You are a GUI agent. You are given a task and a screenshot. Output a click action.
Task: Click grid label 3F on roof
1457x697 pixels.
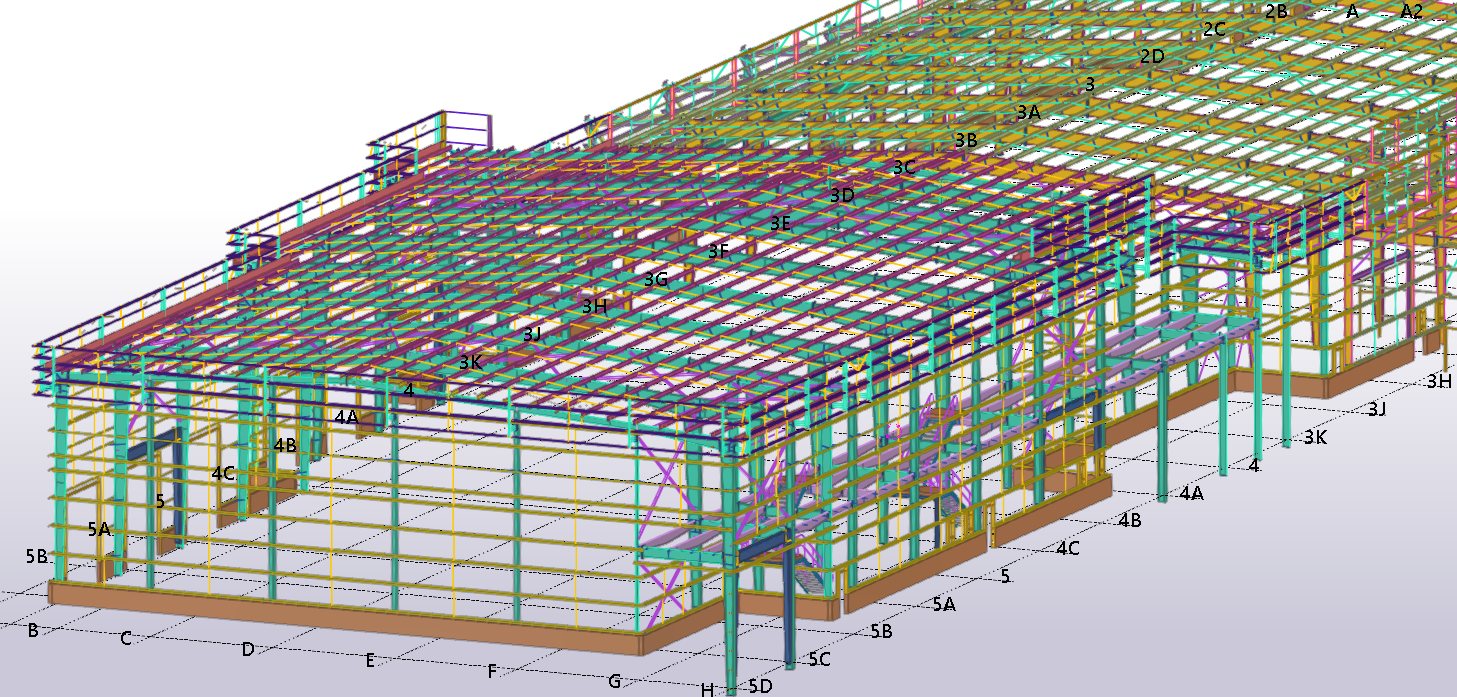pyautogui.click(x=718, y=252)
